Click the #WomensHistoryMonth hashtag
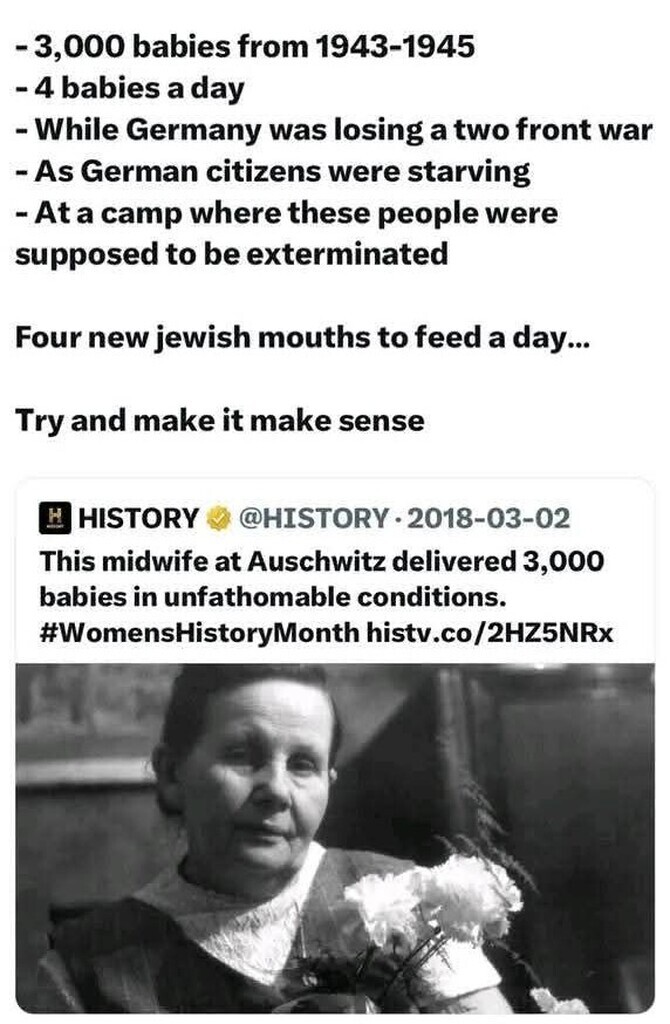670x1024 pixels. pos(199,633)
